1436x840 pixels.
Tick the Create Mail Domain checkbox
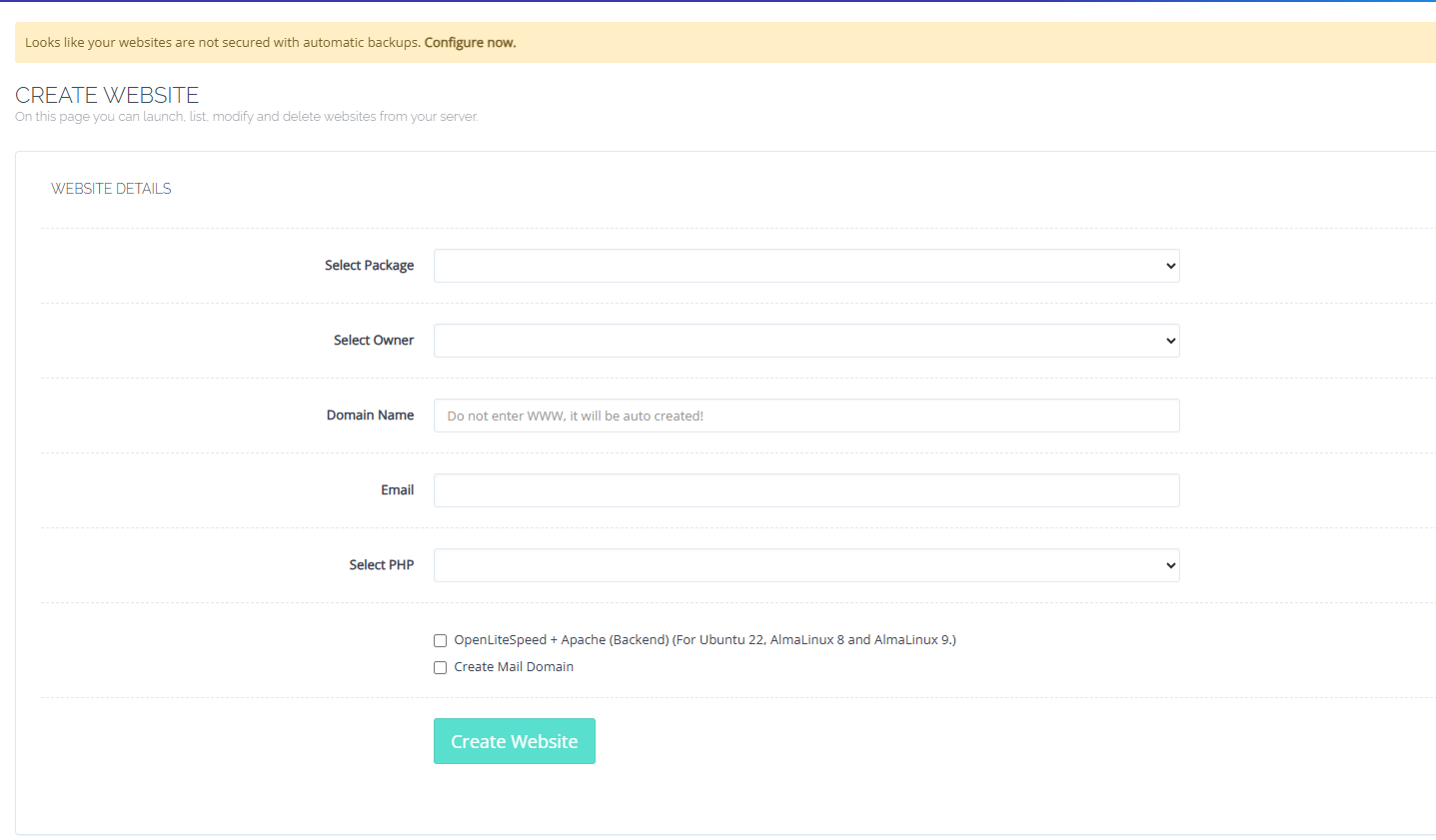tap(440, 667)
